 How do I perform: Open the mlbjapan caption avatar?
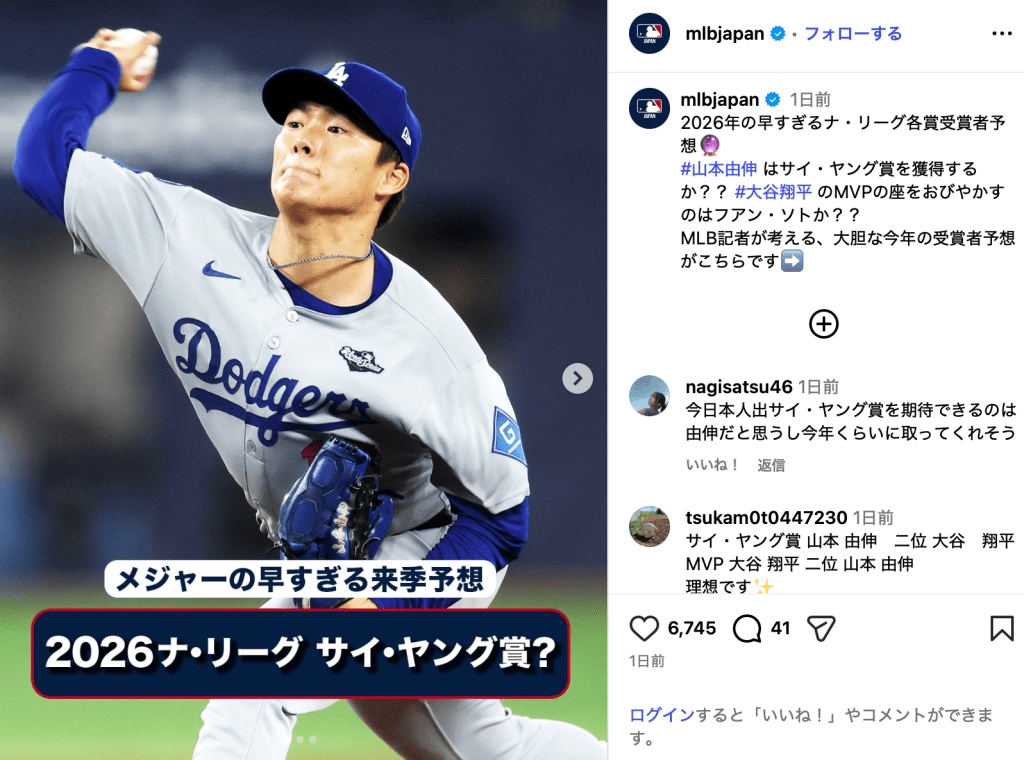point(649,108)
